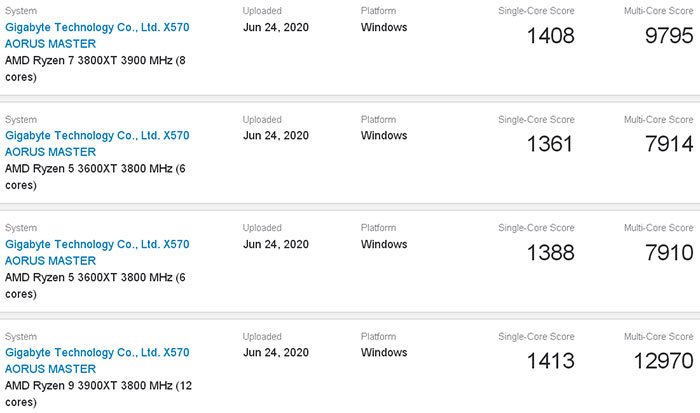Screen dimensions: 700x413
Task: Click the upload date in the Ryzen 7 3800XT row
Action: 276,28
